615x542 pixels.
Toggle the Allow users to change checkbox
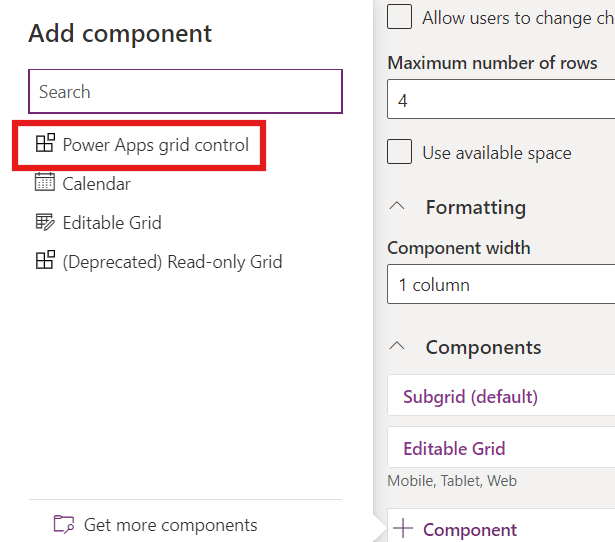pos(400,17)
